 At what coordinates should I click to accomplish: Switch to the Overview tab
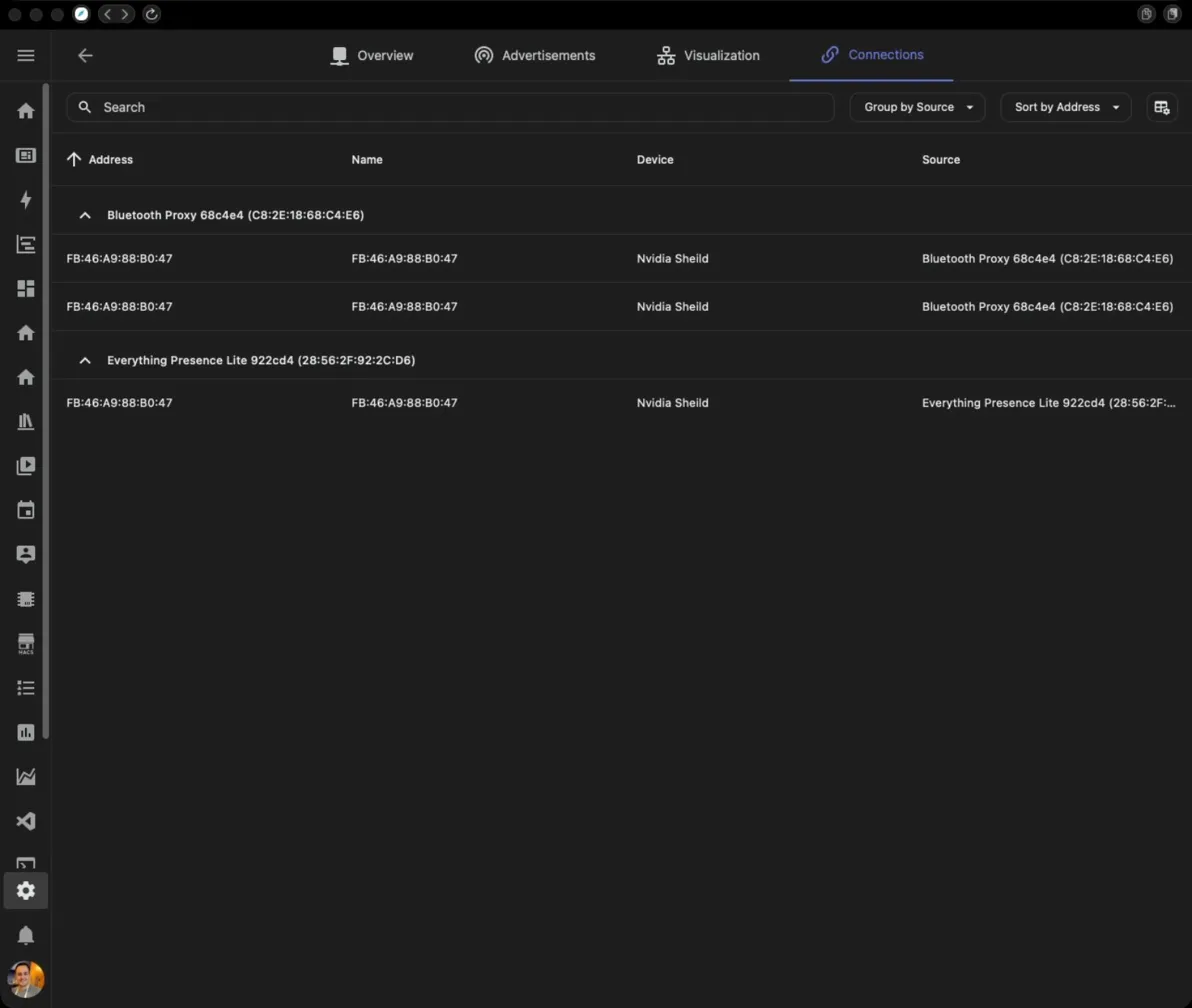372,55
